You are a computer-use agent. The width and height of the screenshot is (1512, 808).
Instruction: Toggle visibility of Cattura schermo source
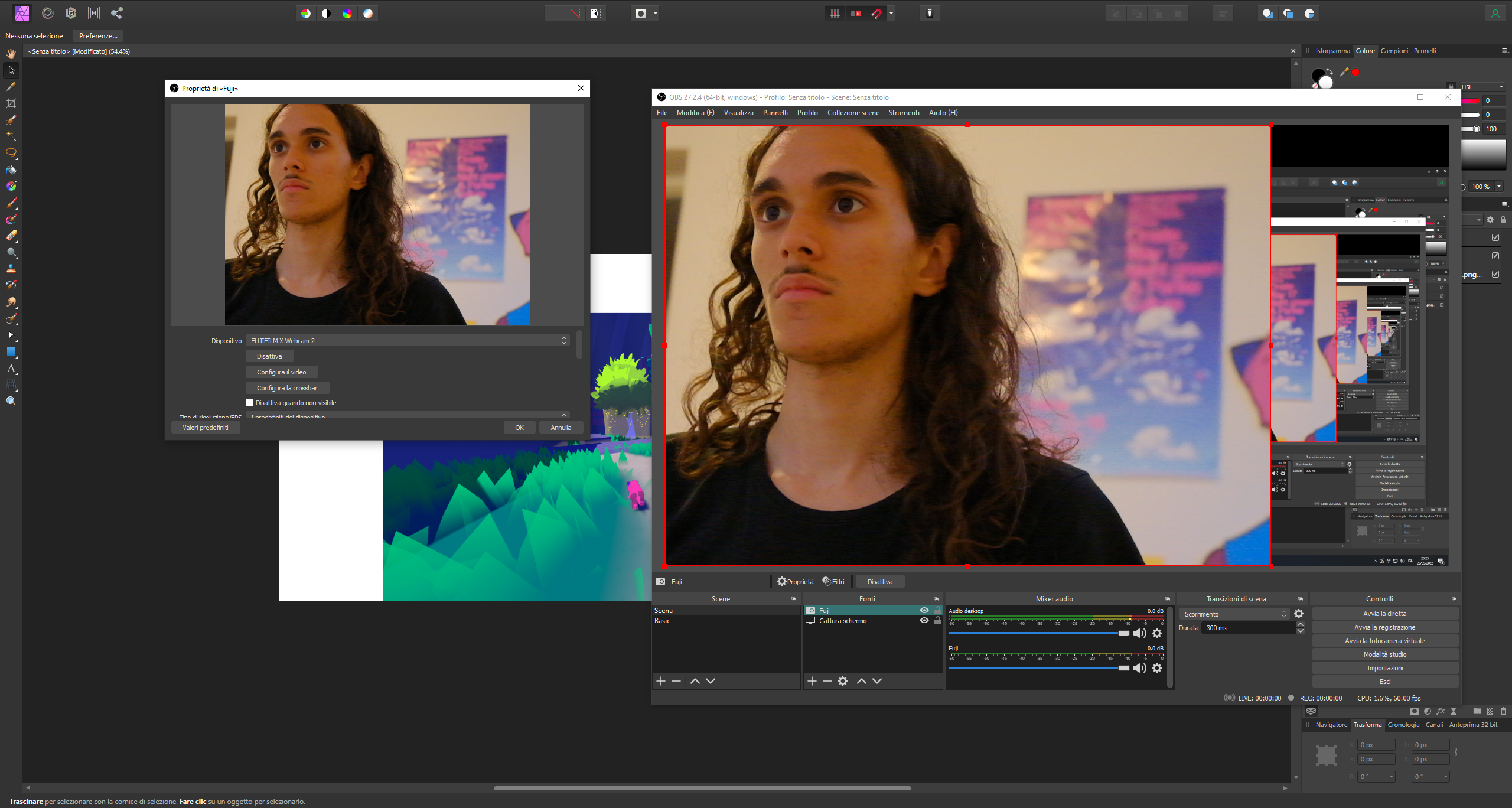(x=924, y=621)
